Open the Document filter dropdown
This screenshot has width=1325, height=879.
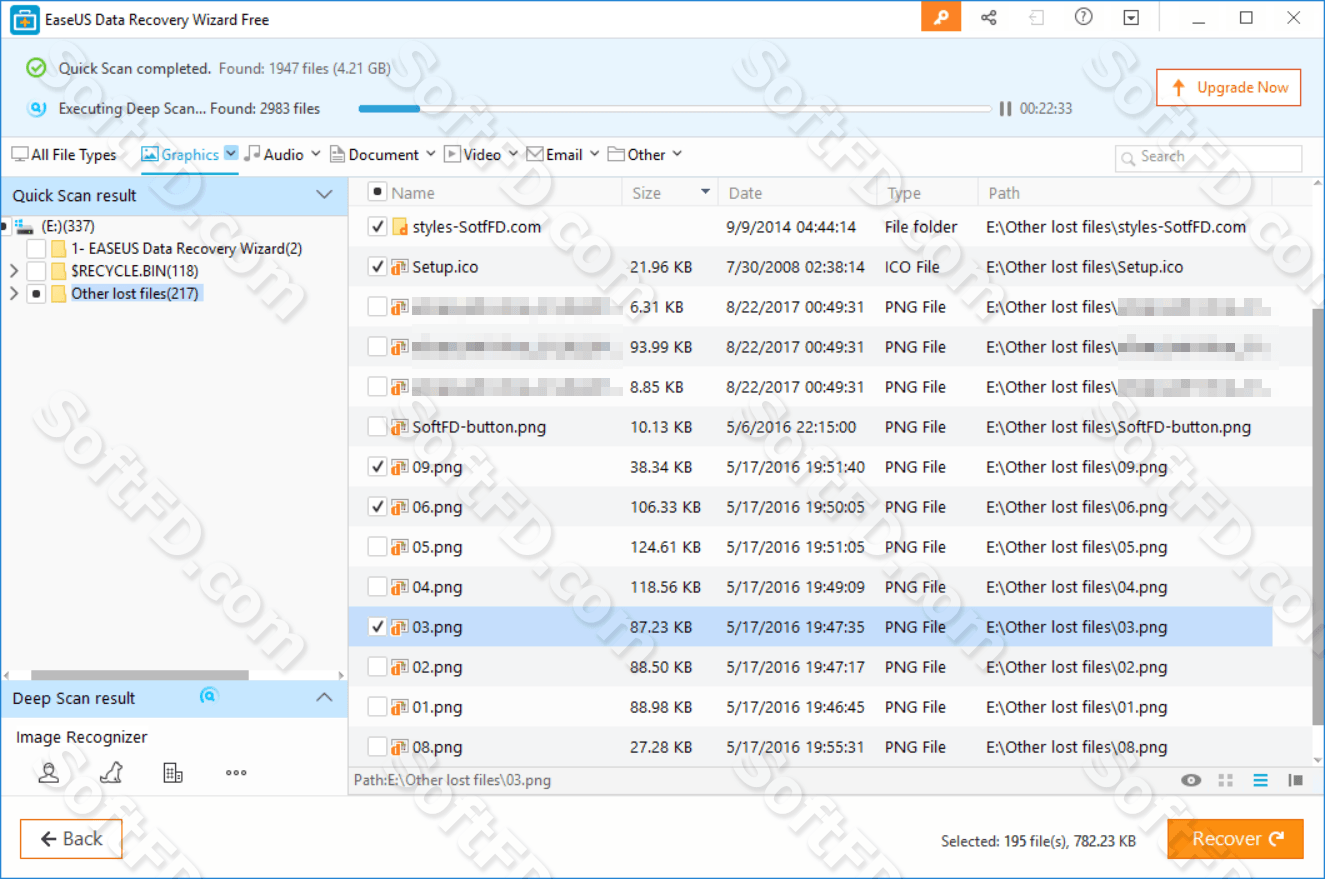(431, 154)
